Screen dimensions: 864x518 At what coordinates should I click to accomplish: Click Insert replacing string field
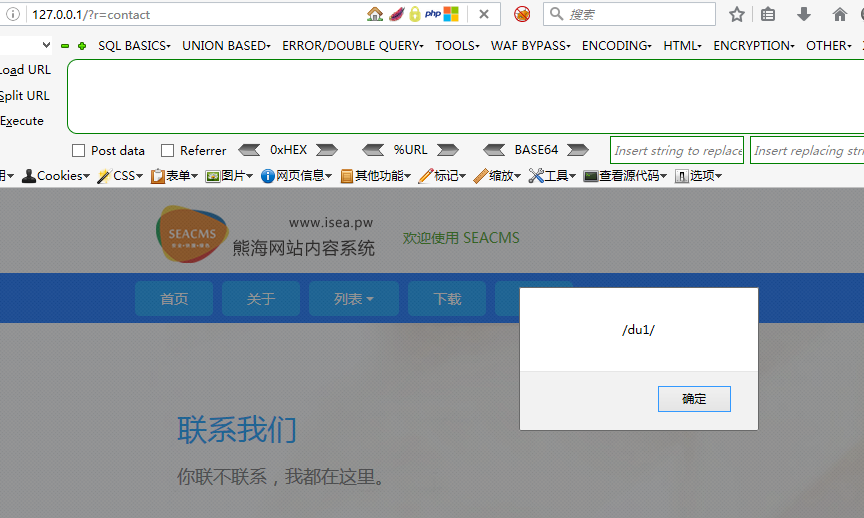point(807,150)
